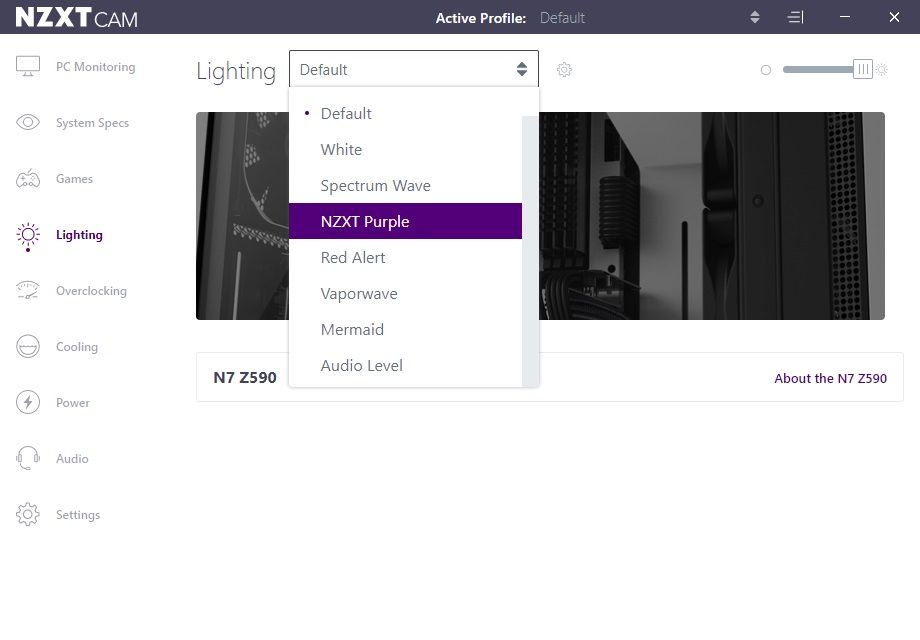Open the Audio section
The width and height of the screenshot is (920, 640).
(72, 459)
